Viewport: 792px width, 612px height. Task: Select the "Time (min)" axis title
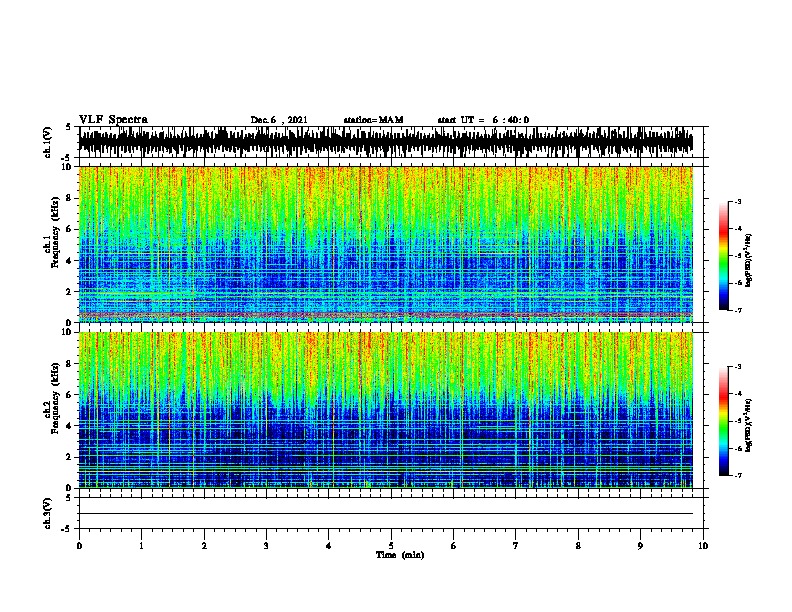pos(400,555)
